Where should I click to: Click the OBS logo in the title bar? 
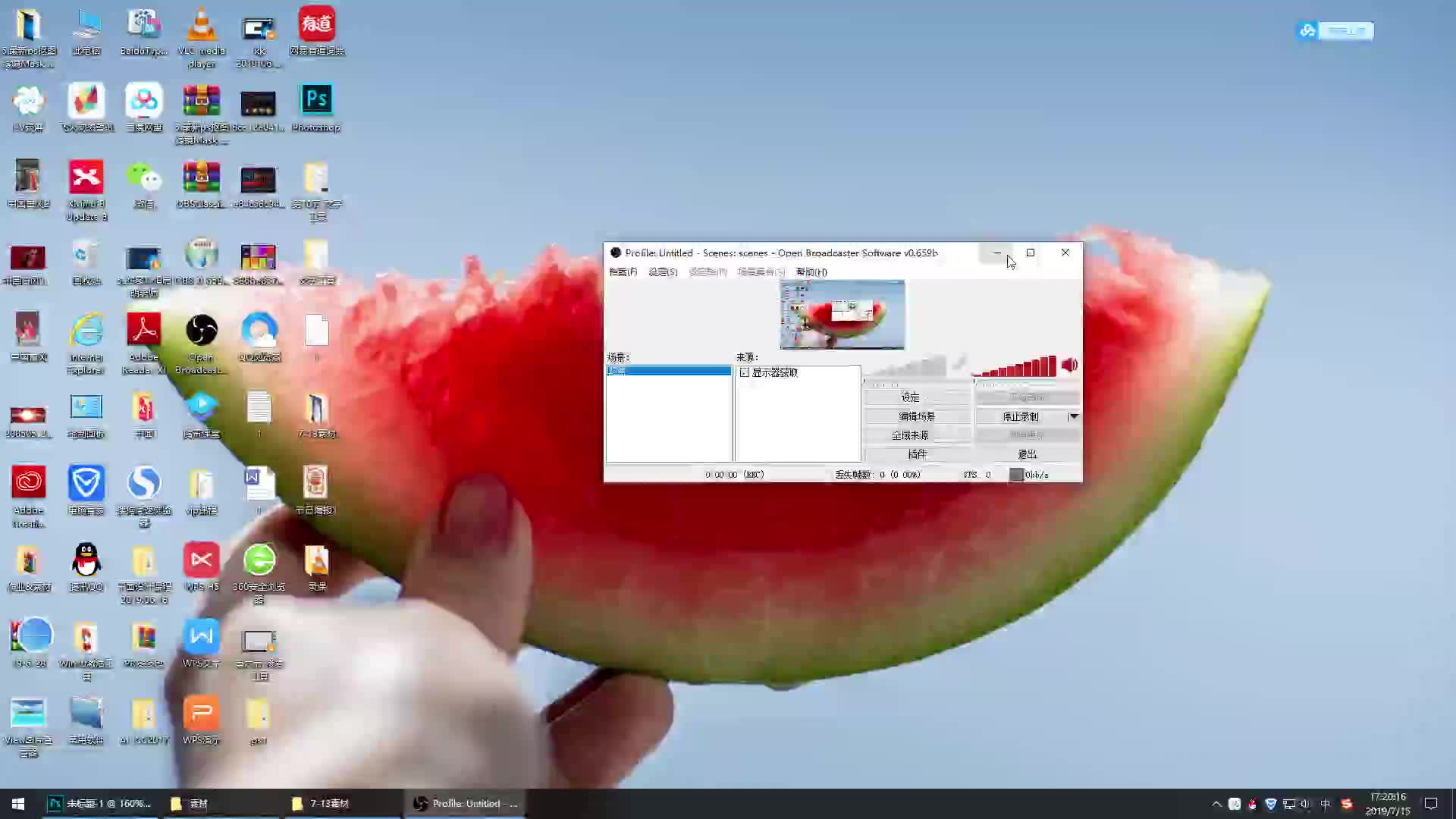616,253
